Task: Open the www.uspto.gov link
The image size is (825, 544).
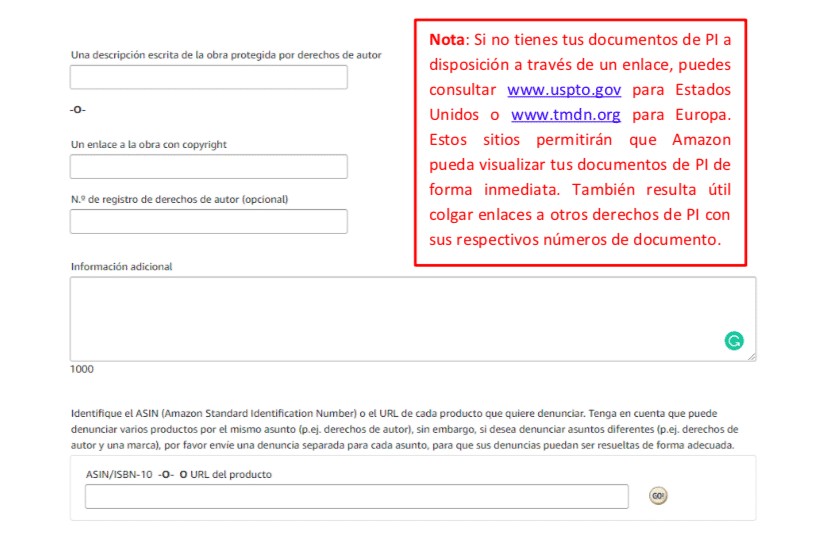Action: tap(564, 90)
